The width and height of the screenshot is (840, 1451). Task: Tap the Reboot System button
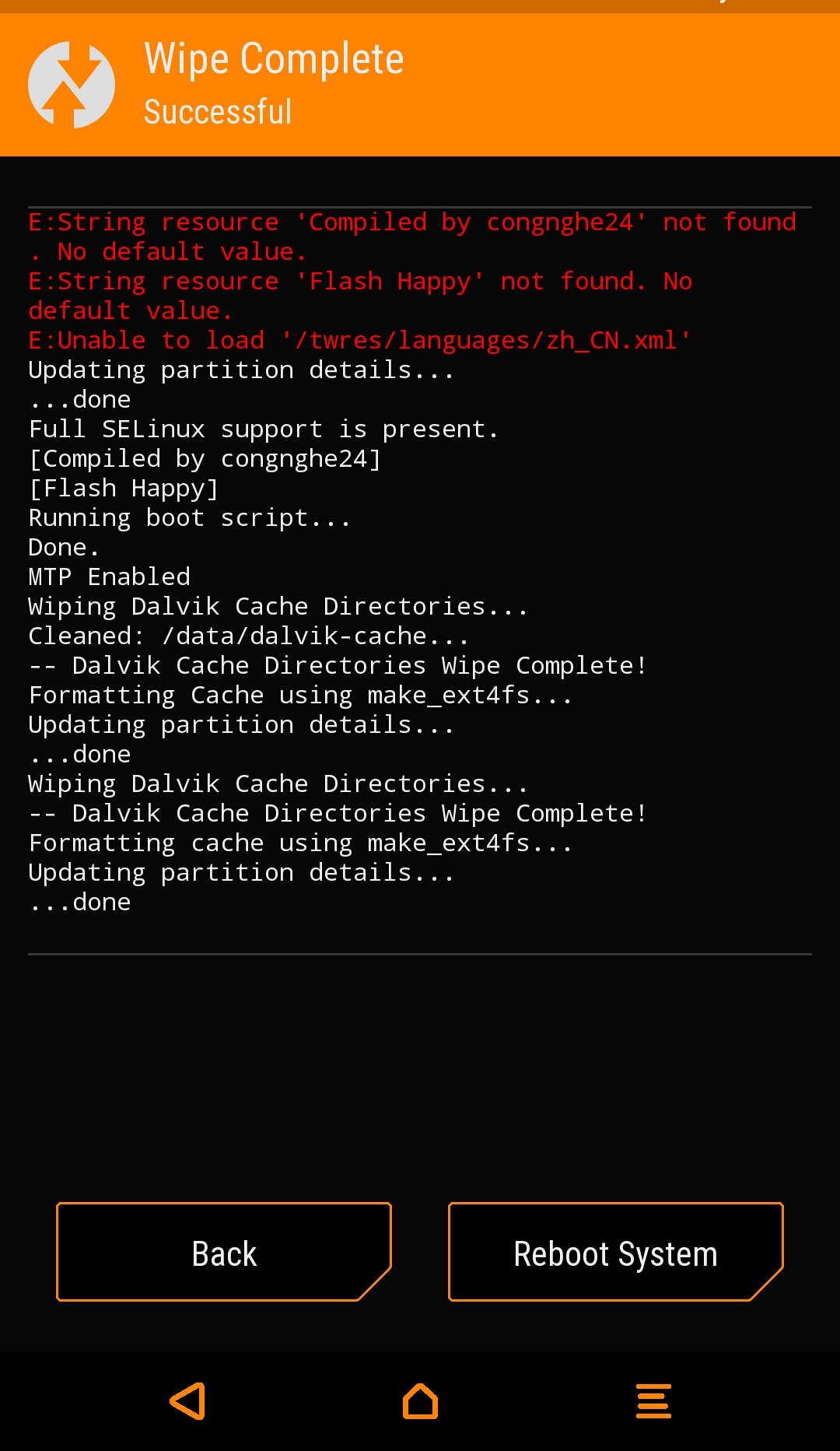click(615, 1252)
